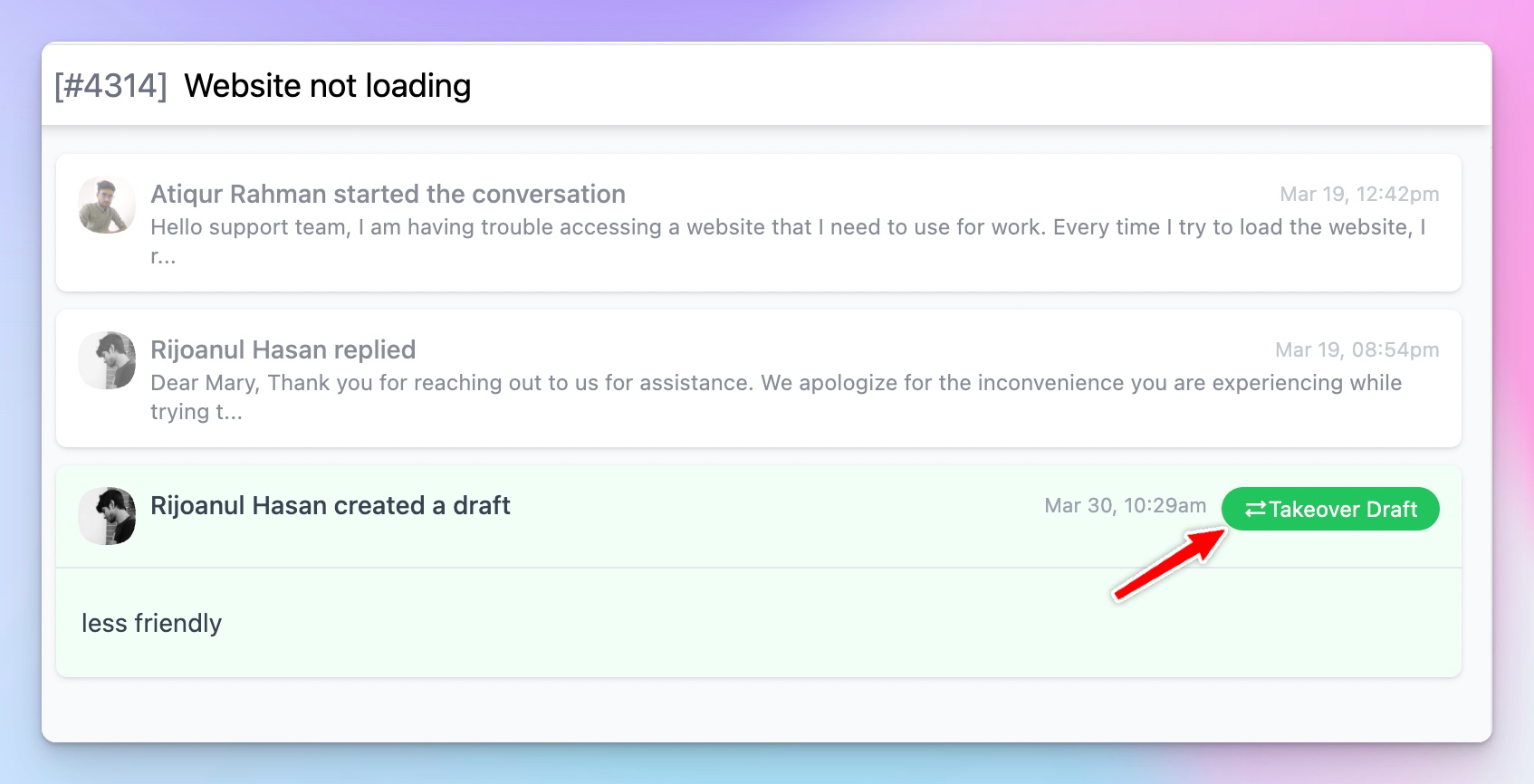Click the ticket number #4314
The height and width of the screenshot is (784, 1534).
(x=110, y=86)
